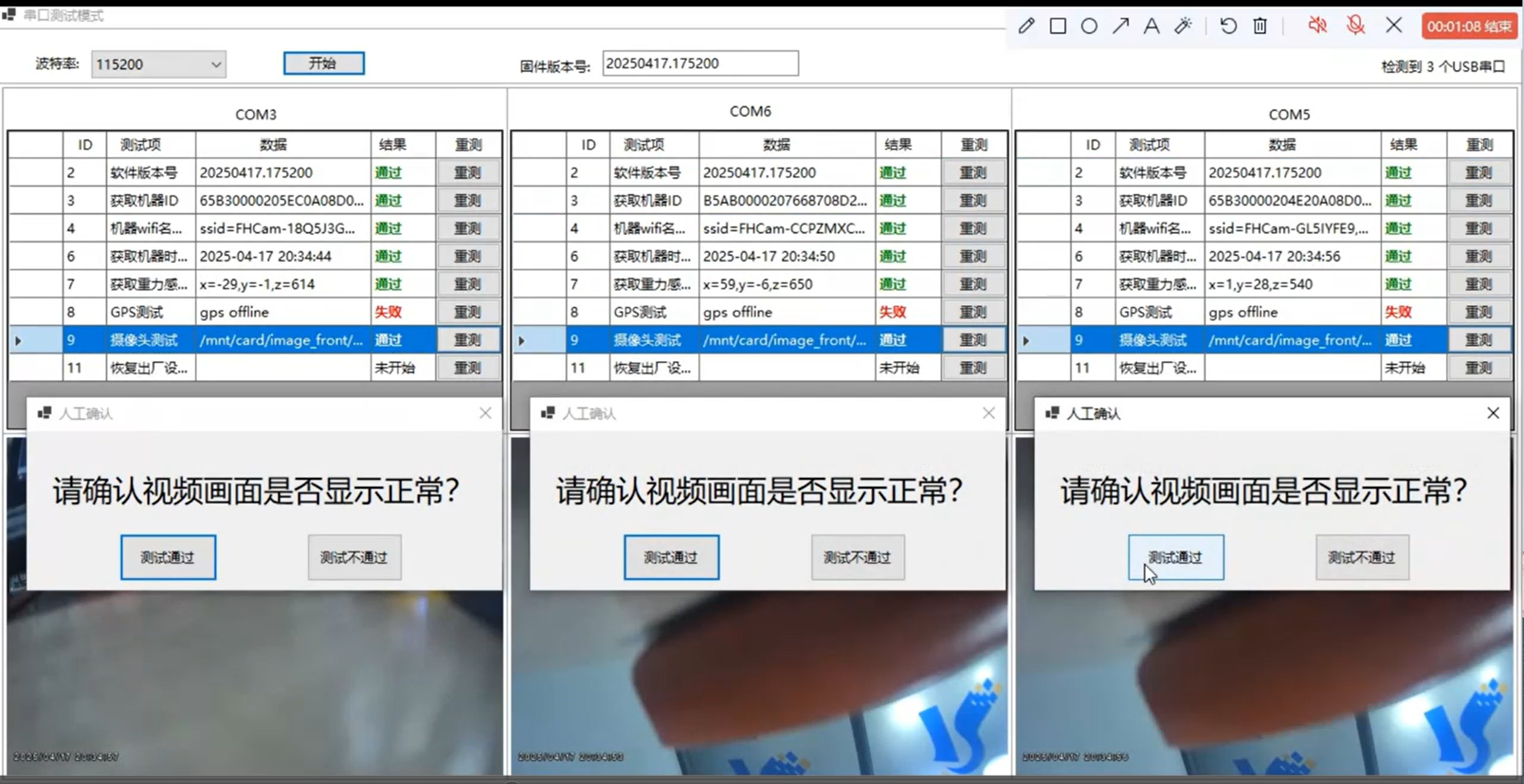This screenshot has width=1524, height=784.
Task: Retest 获取机器ID row in COM6 table
Action: [973, 200]
